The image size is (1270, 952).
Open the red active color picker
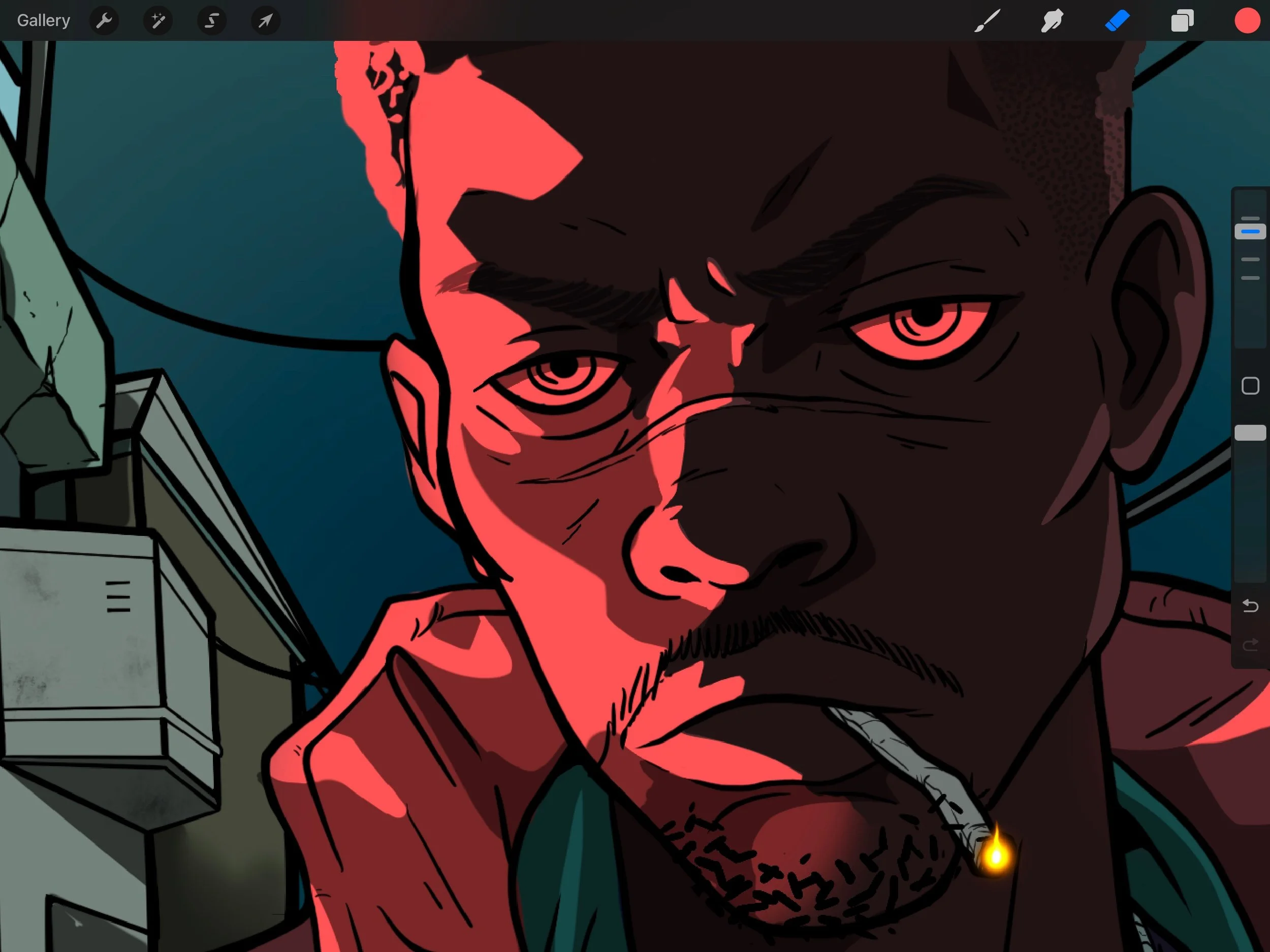click(x=1247, y=21)
